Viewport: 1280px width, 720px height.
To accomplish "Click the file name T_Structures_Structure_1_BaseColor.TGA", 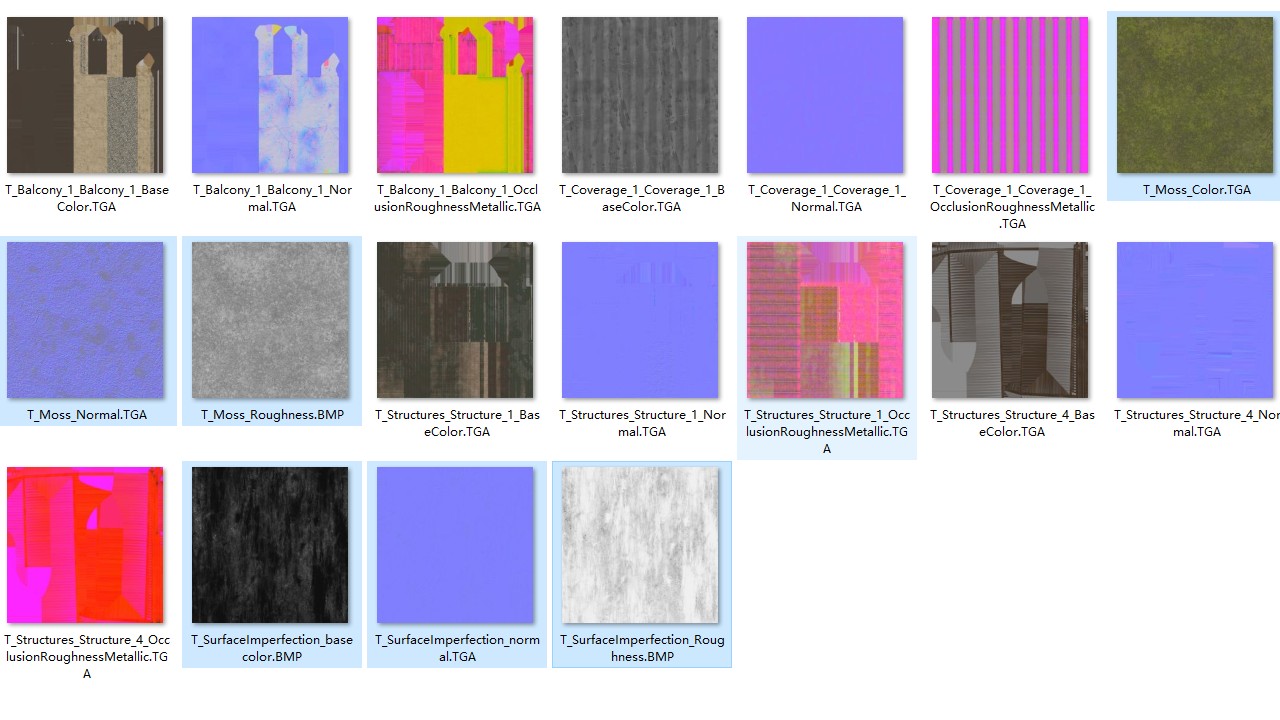I will (x=457, y=423).
